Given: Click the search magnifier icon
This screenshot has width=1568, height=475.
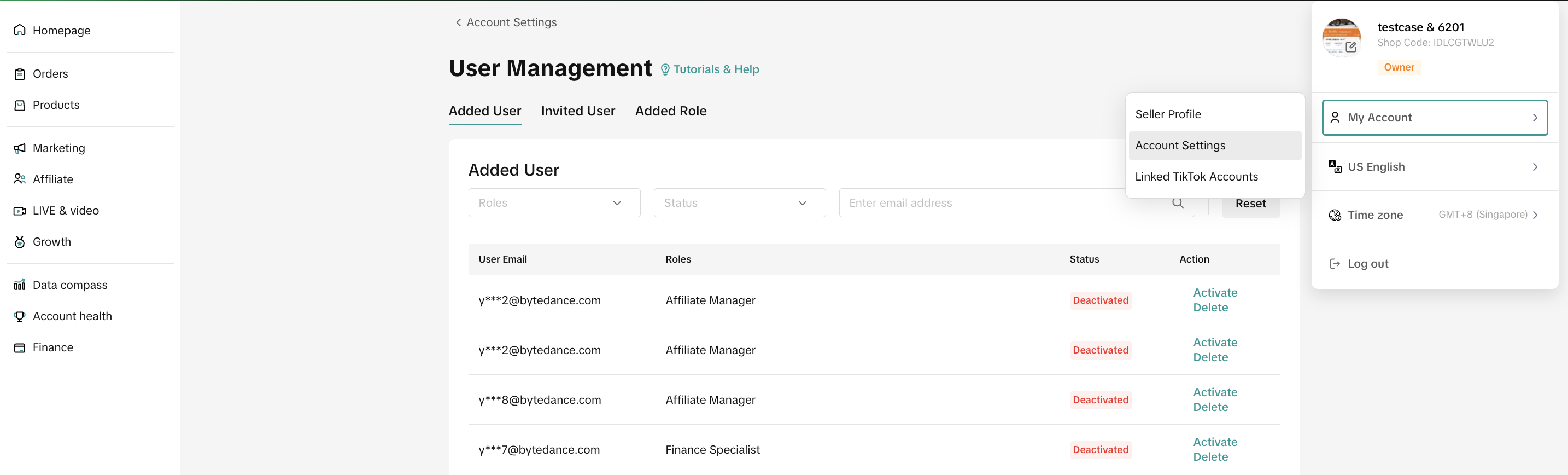Looking at the screenshot, I should [1177, 204].
